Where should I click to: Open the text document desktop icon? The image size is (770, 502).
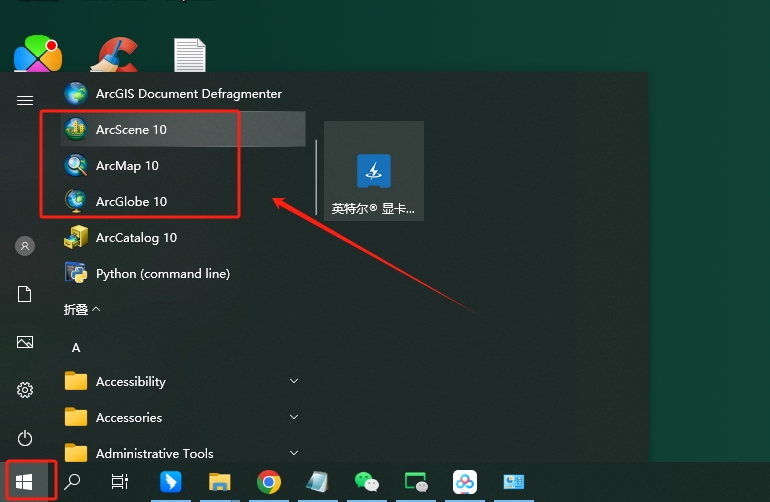pos(190,55)
